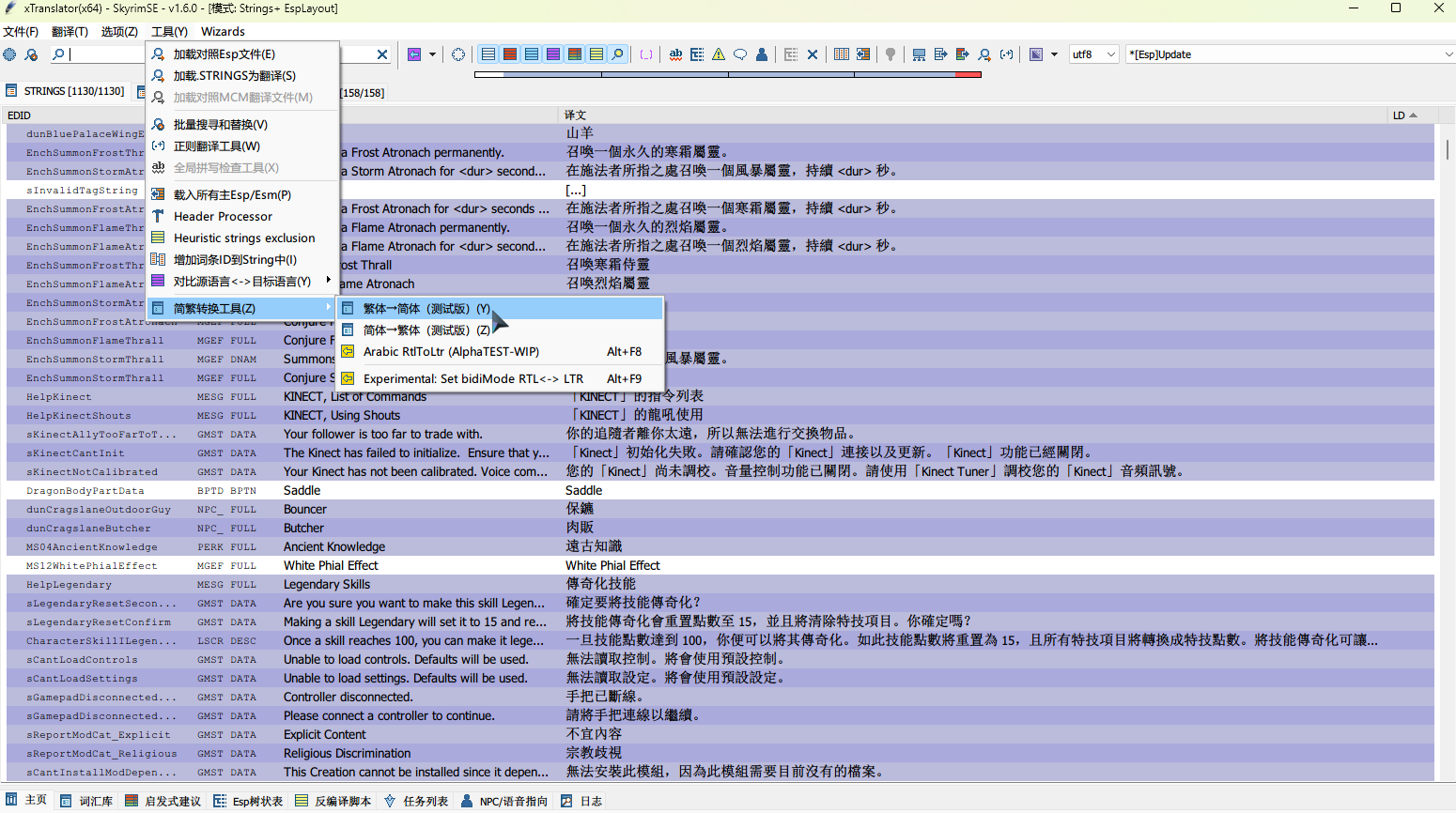Open the 选项(Z) menu
Screen dimensions: 1456x813
(x=119, y=32)
